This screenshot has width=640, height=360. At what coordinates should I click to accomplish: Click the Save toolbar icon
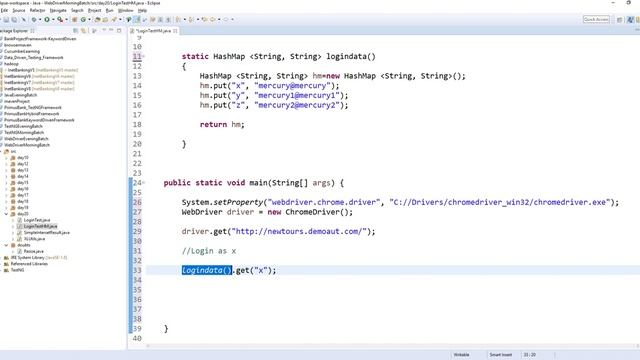click(x=6, y=19)
